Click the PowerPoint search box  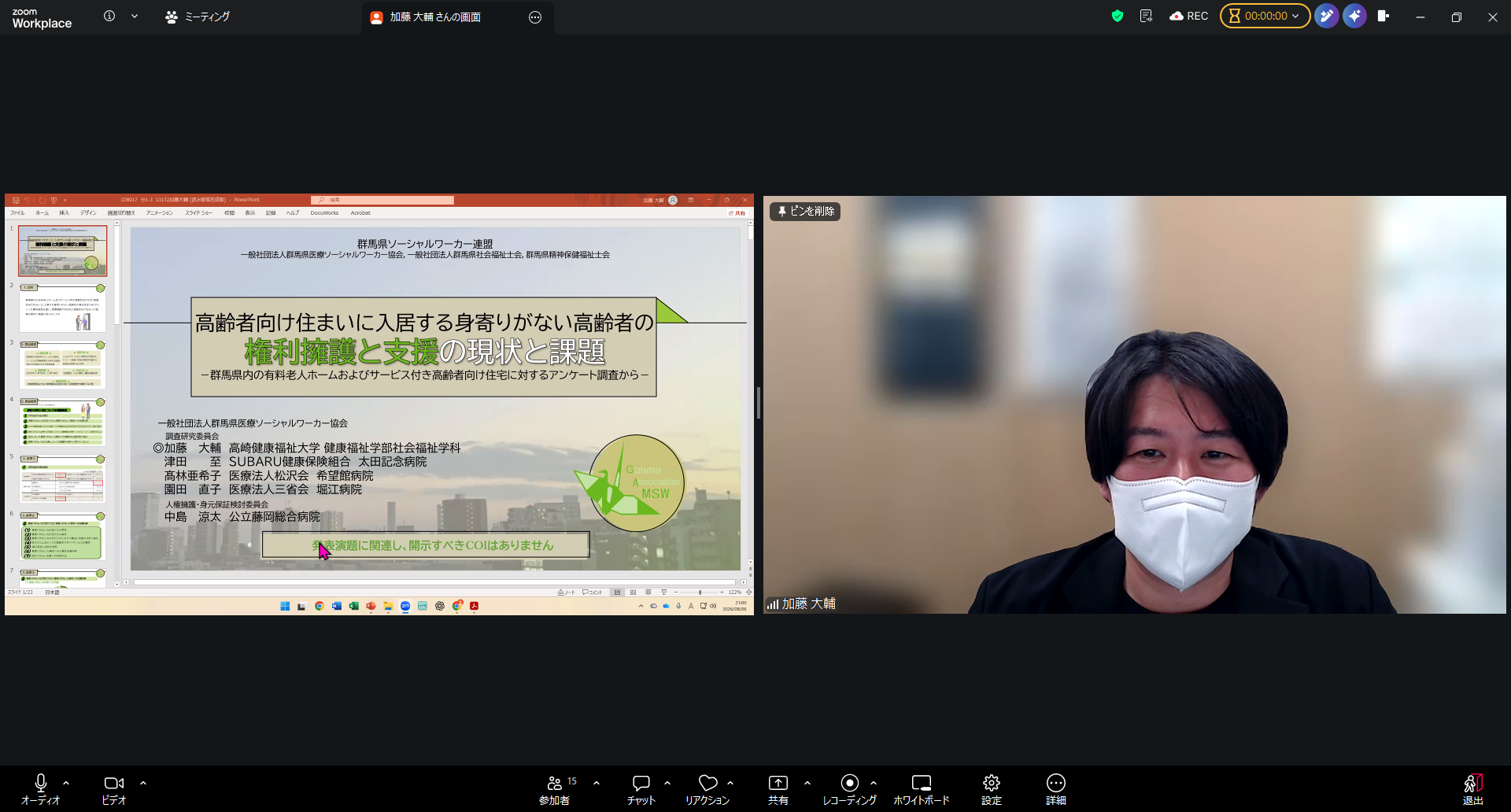[382, 200]
